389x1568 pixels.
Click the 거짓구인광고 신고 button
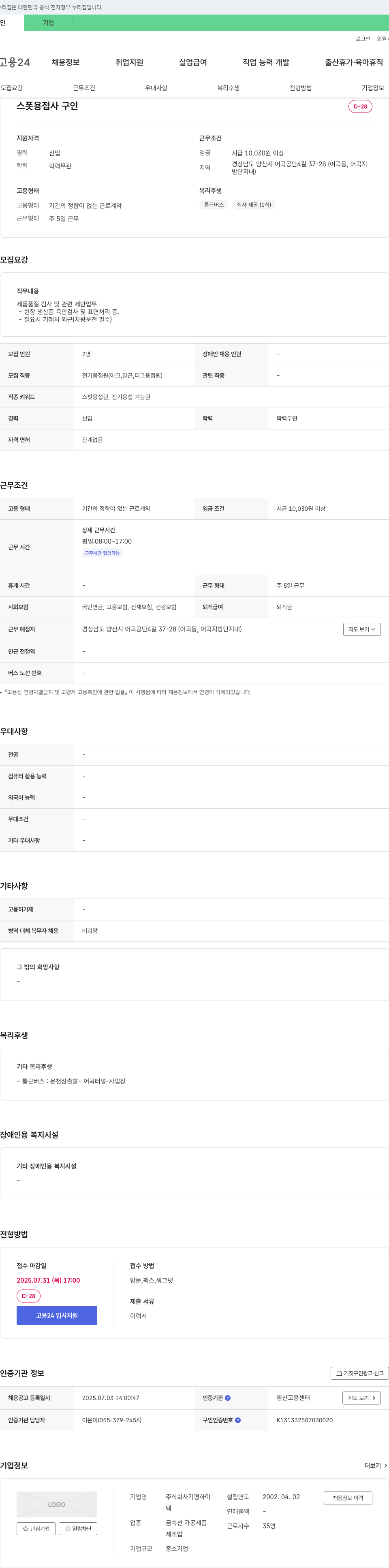tap(360, 1373)
